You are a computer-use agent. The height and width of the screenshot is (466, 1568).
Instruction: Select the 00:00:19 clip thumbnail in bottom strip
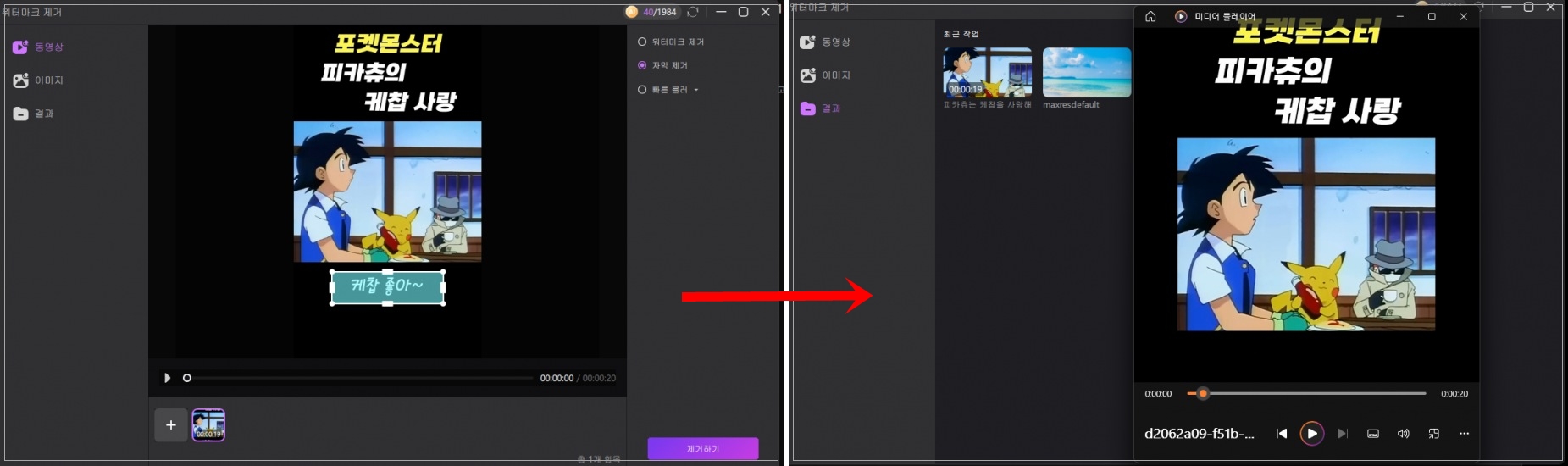point(208,425)
